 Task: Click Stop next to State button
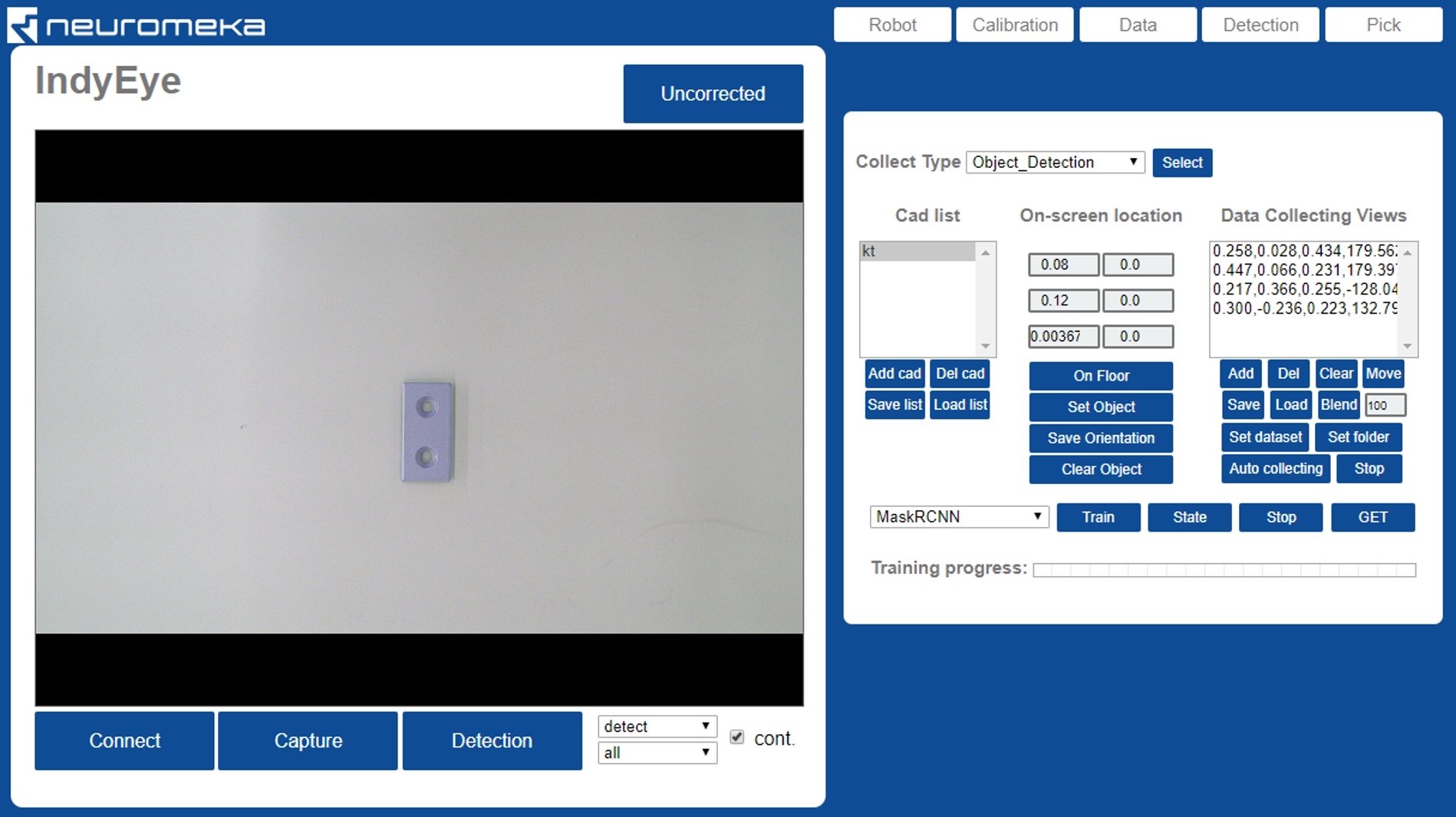pos(1281,517)
